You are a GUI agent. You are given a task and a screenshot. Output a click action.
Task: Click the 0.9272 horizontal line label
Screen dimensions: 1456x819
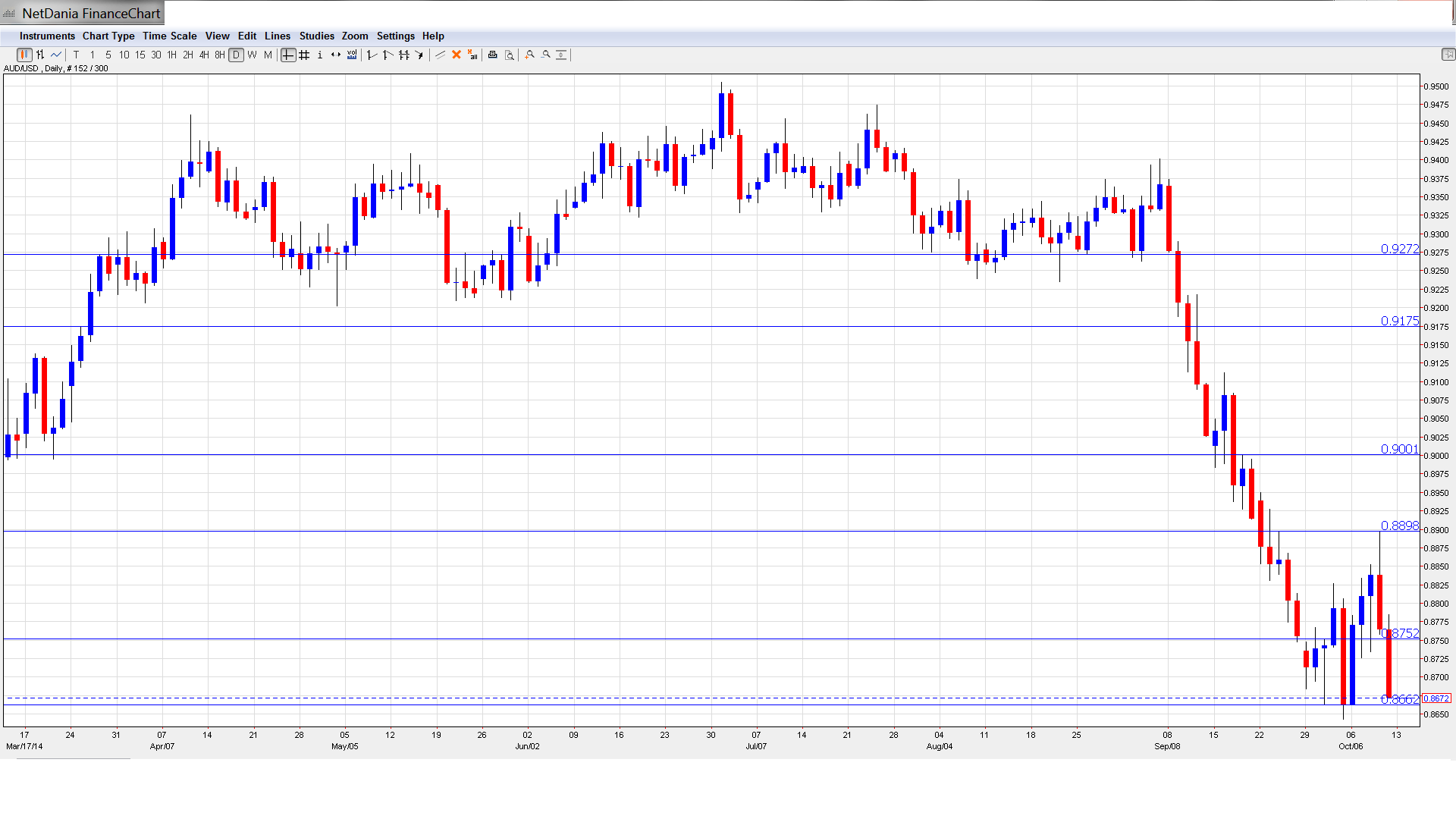(1399, 249)
